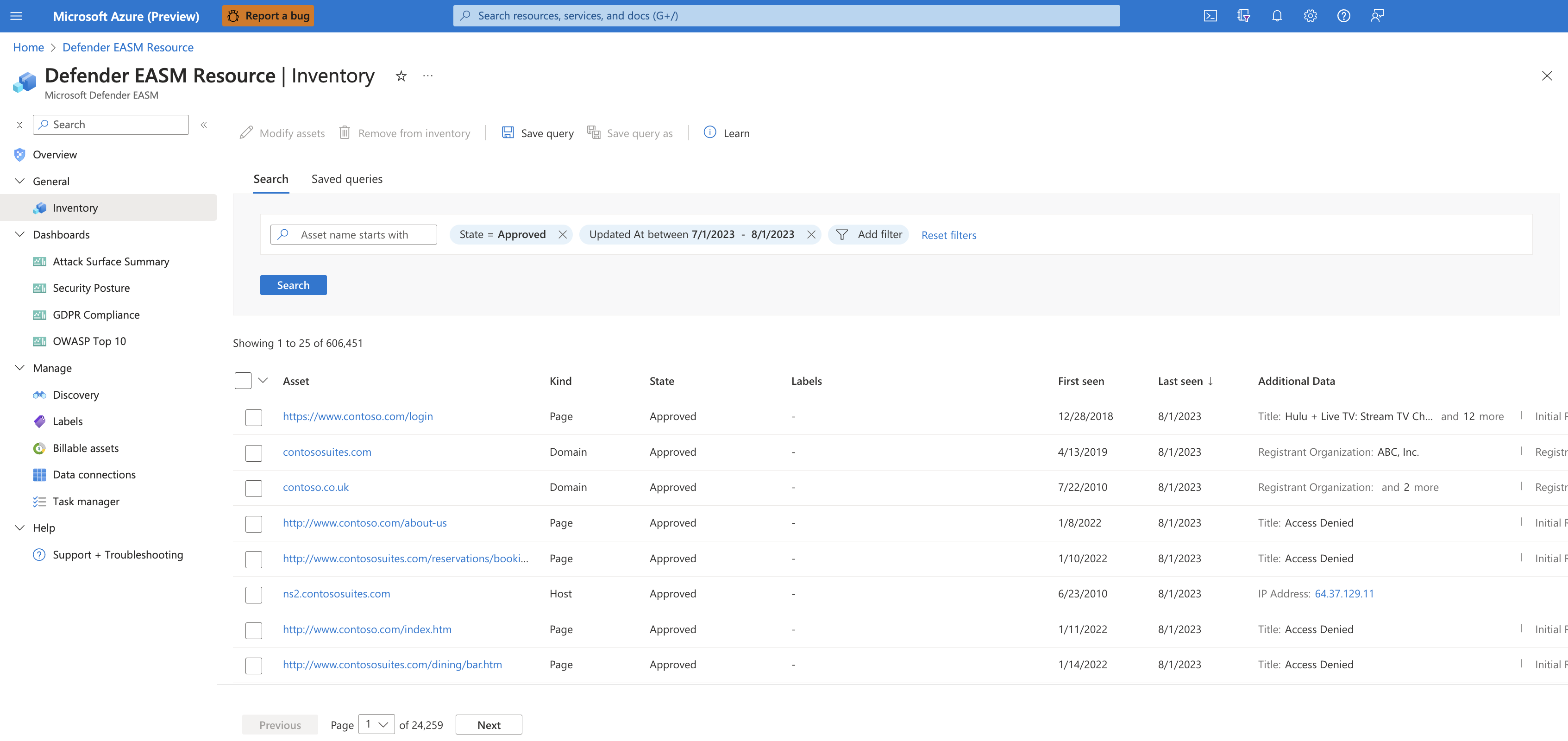This screenshot has width=1568, height=741.
Task: Select the Search tab
Action: pos(270,178)
